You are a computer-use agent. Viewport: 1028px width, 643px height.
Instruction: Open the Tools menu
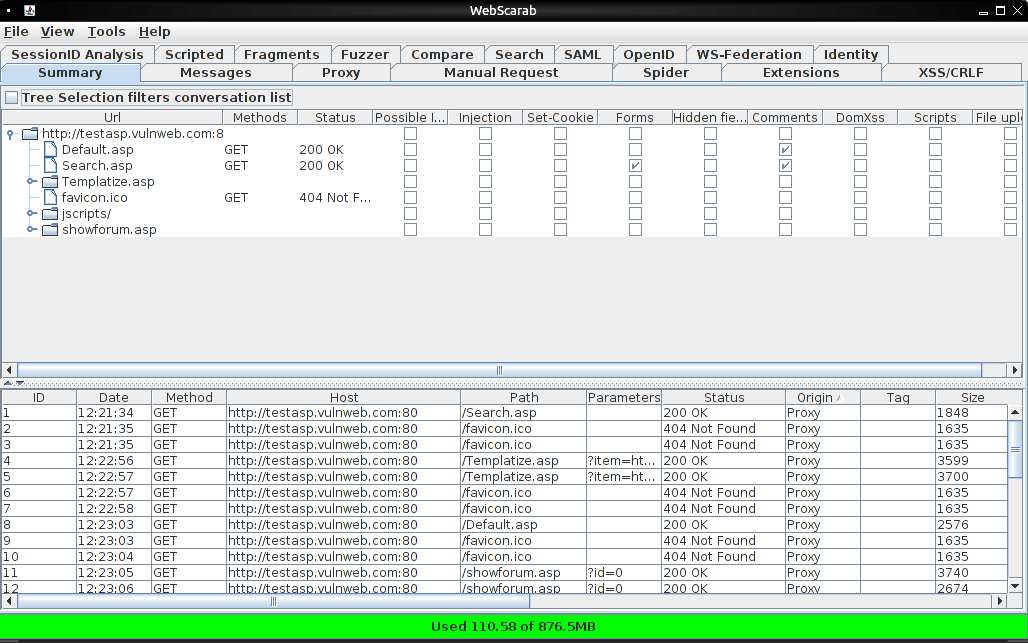pyautogui.click(x=106, y=31)
